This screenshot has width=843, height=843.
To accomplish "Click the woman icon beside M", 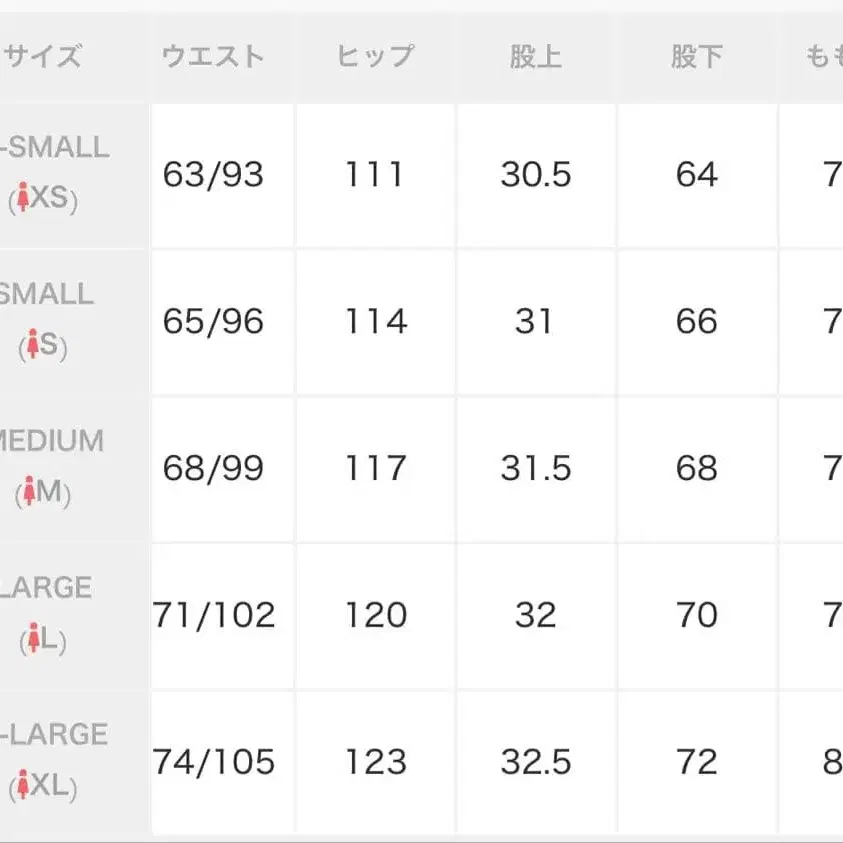I will [x=29, y=492].
